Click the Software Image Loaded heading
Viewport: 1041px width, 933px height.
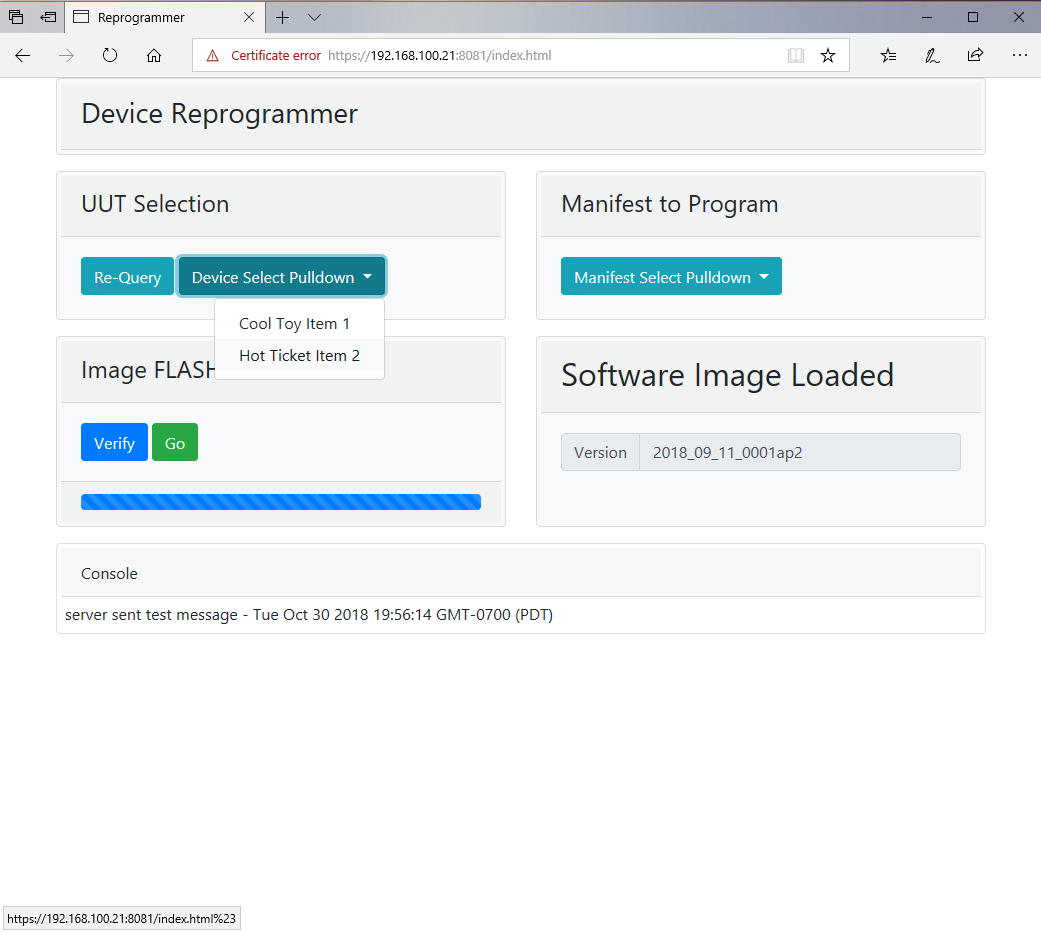(x=728, y=375)
